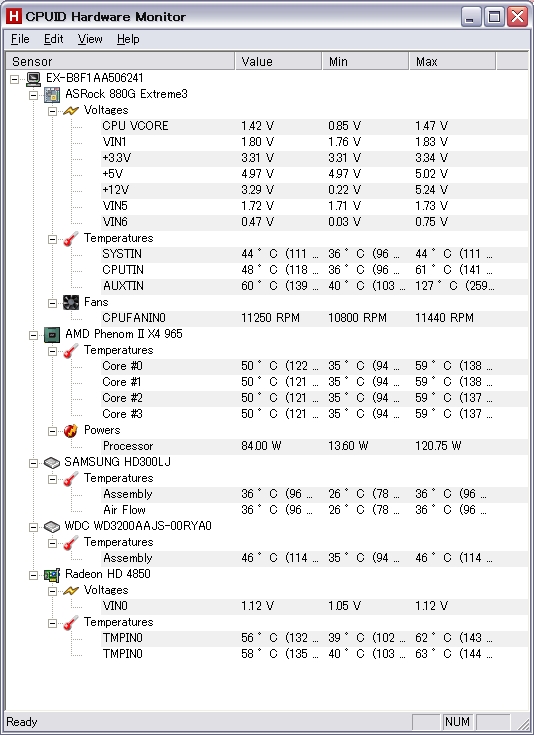Click the Value column header
Screen dimensions: 534x735
(278, 61)
